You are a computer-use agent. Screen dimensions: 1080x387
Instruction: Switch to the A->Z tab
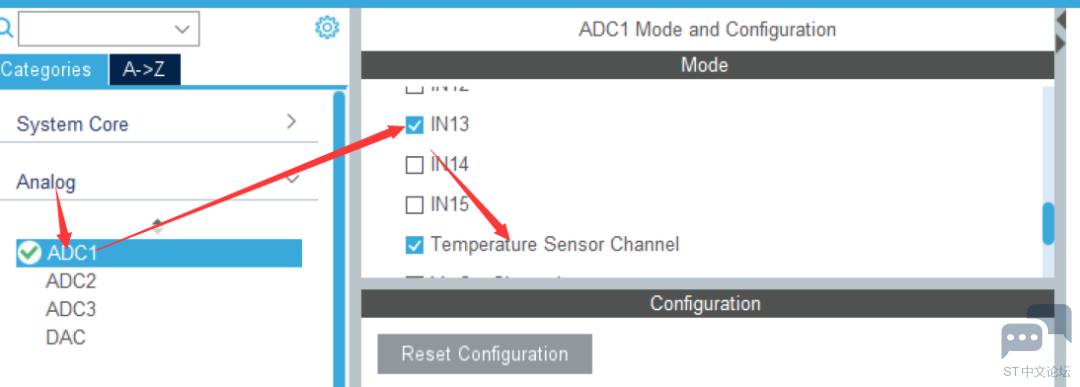click(145, 70)
